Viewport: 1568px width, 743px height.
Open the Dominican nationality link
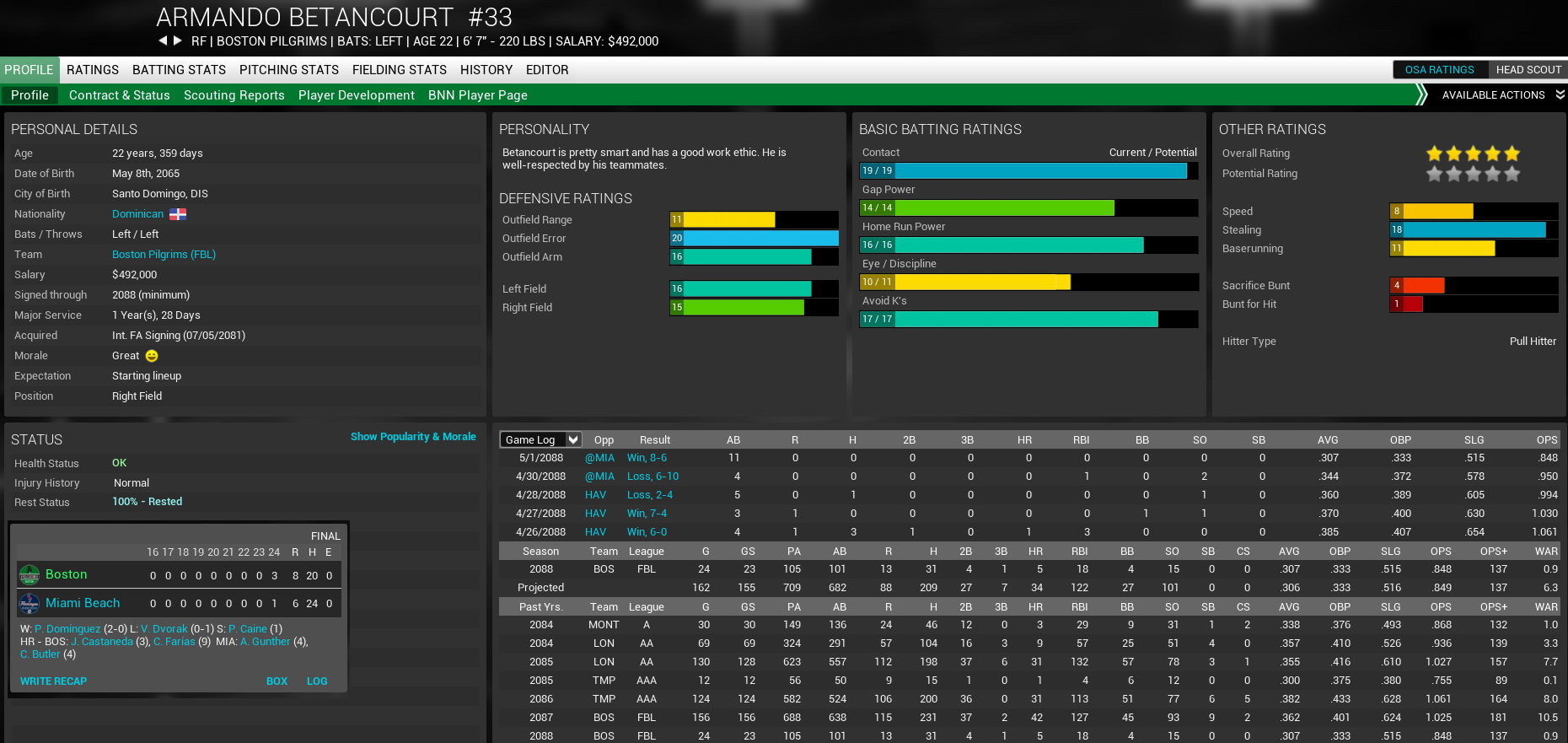pos(137,214)
